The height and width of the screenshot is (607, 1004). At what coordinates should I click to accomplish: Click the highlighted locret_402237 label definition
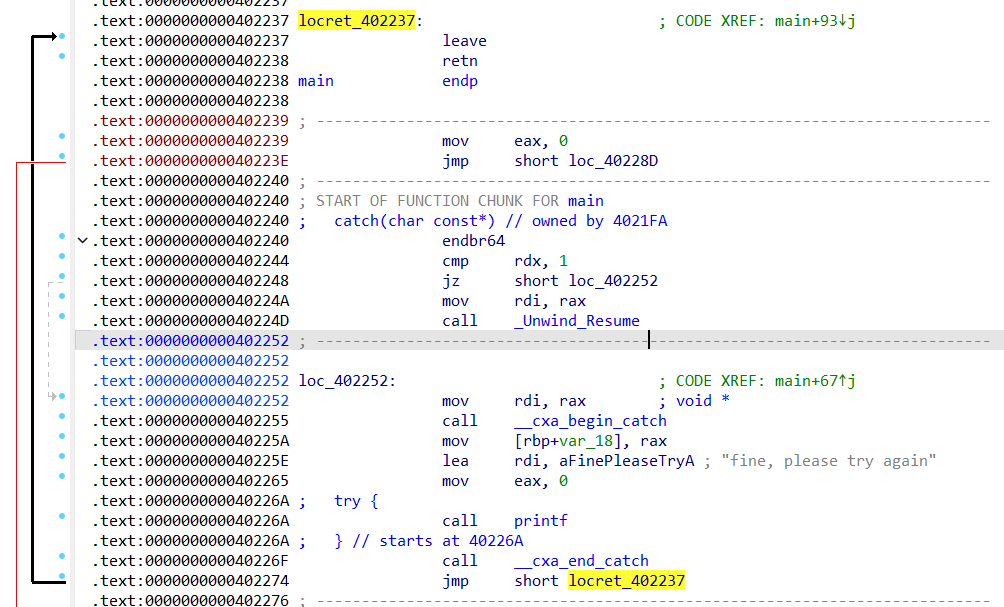[x=356, y=21]
